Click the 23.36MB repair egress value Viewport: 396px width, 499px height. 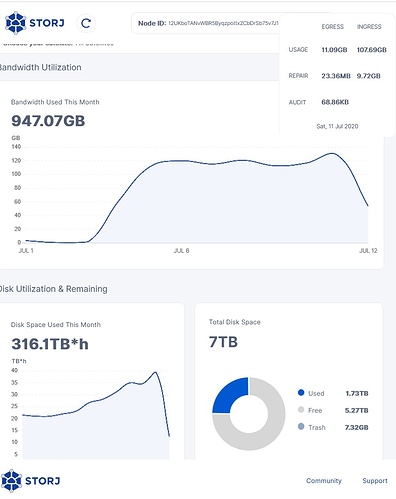coord(336,76)
